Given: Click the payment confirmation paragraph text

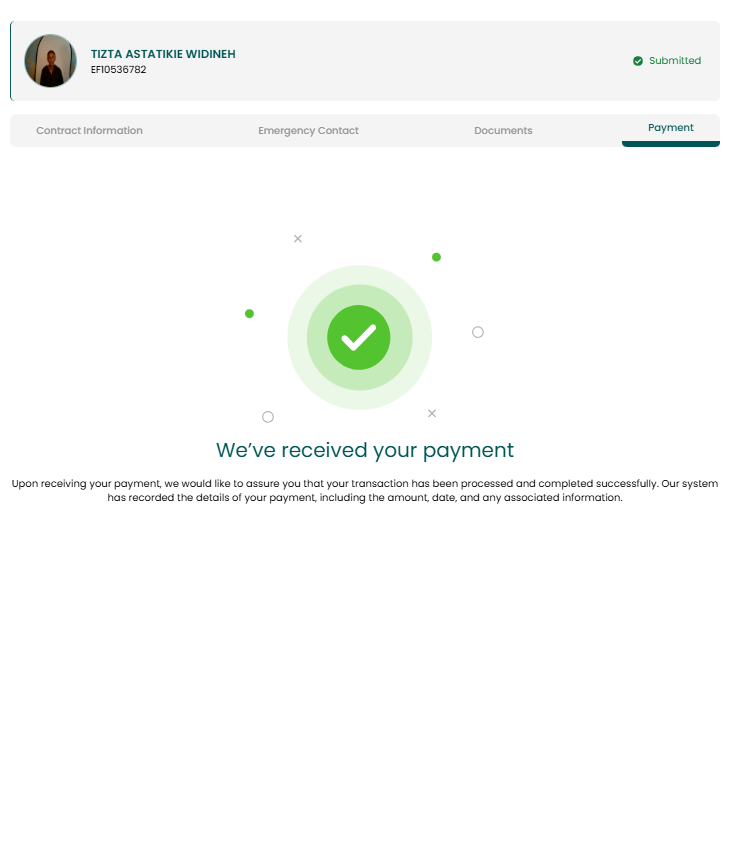Looking at the screenshot, I should (365, 490).
